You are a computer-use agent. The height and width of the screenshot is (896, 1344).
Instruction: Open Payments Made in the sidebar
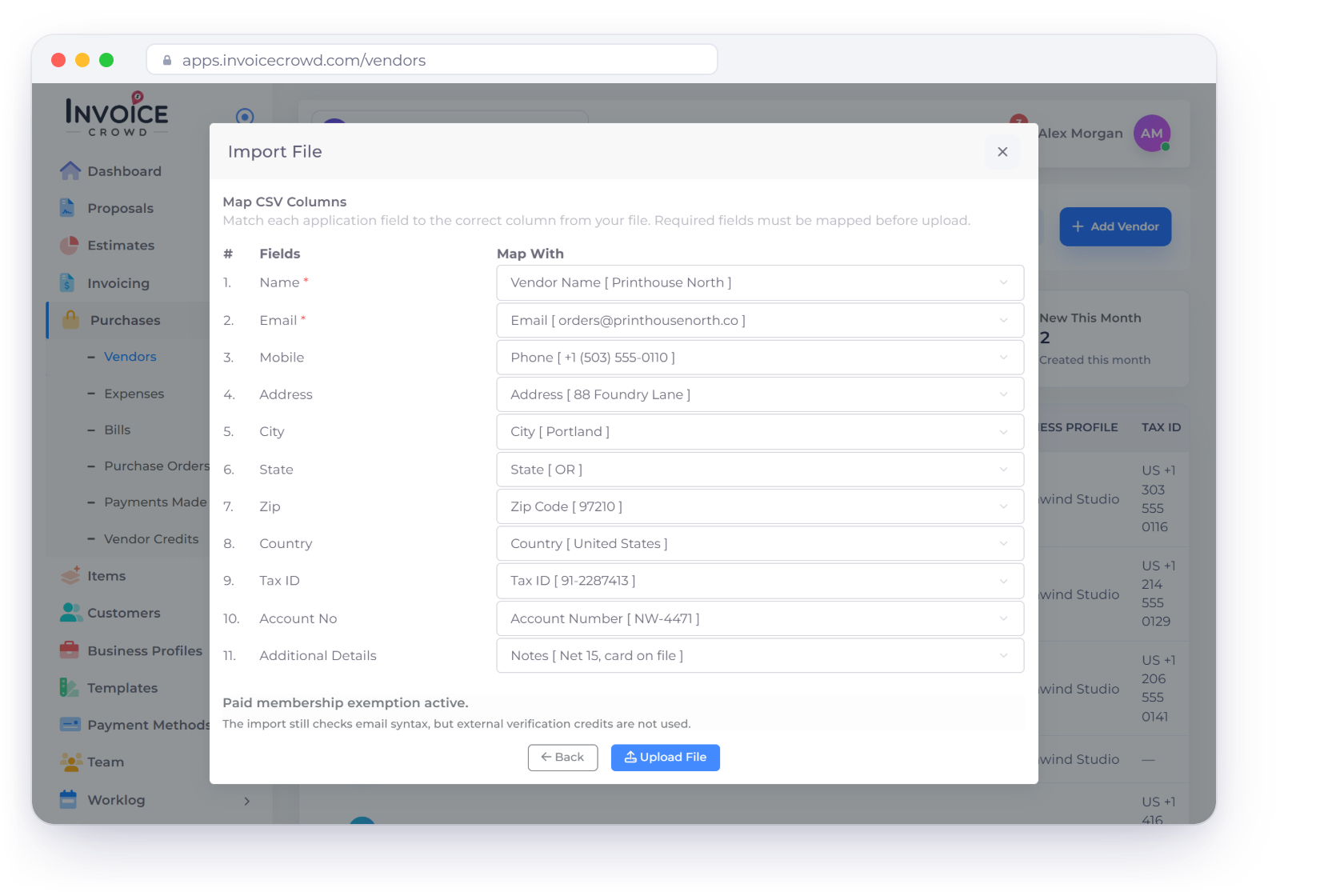(x=155, y=502)
